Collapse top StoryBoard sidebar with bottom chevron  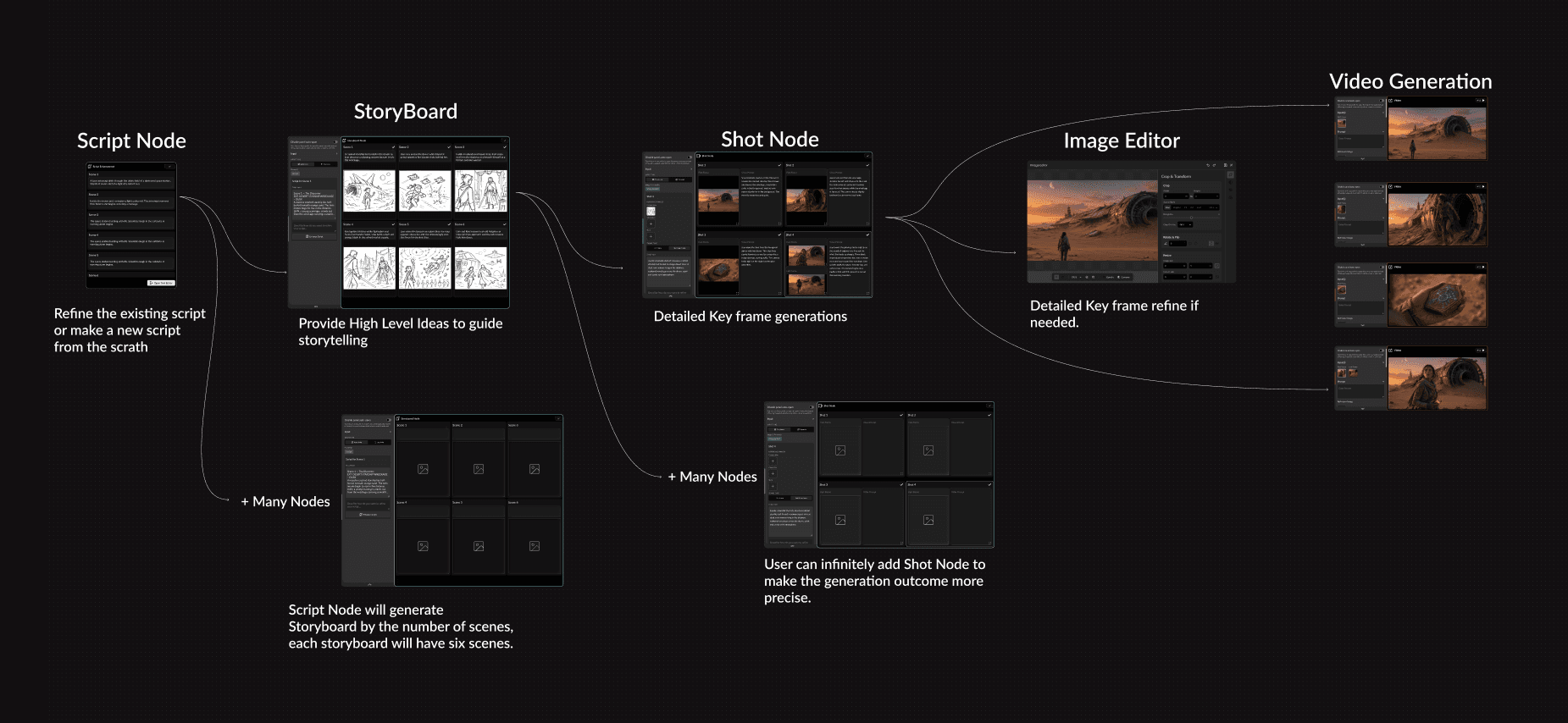[x=316, y=306]
